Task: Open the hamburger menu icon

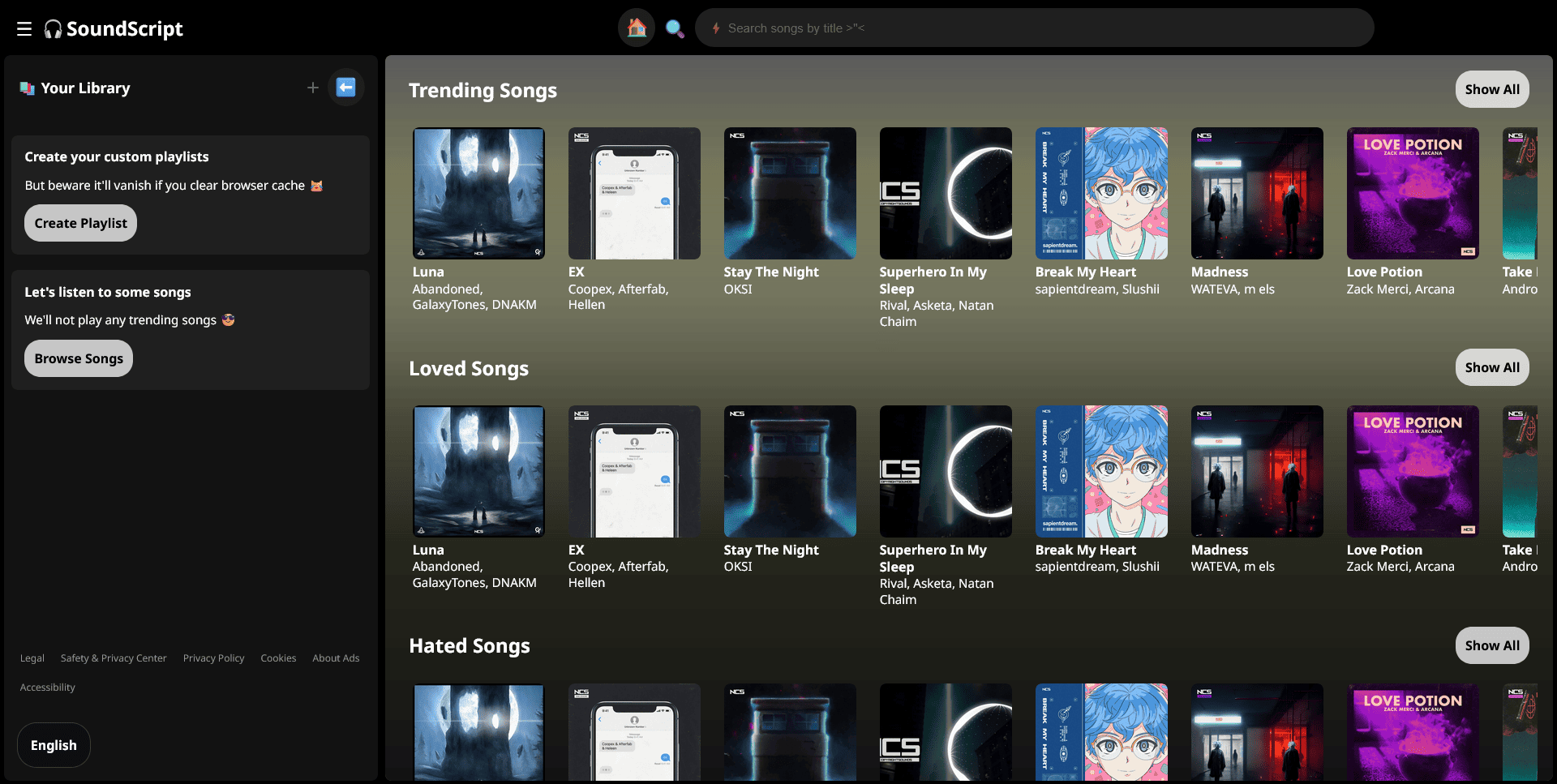Action: 24,29
